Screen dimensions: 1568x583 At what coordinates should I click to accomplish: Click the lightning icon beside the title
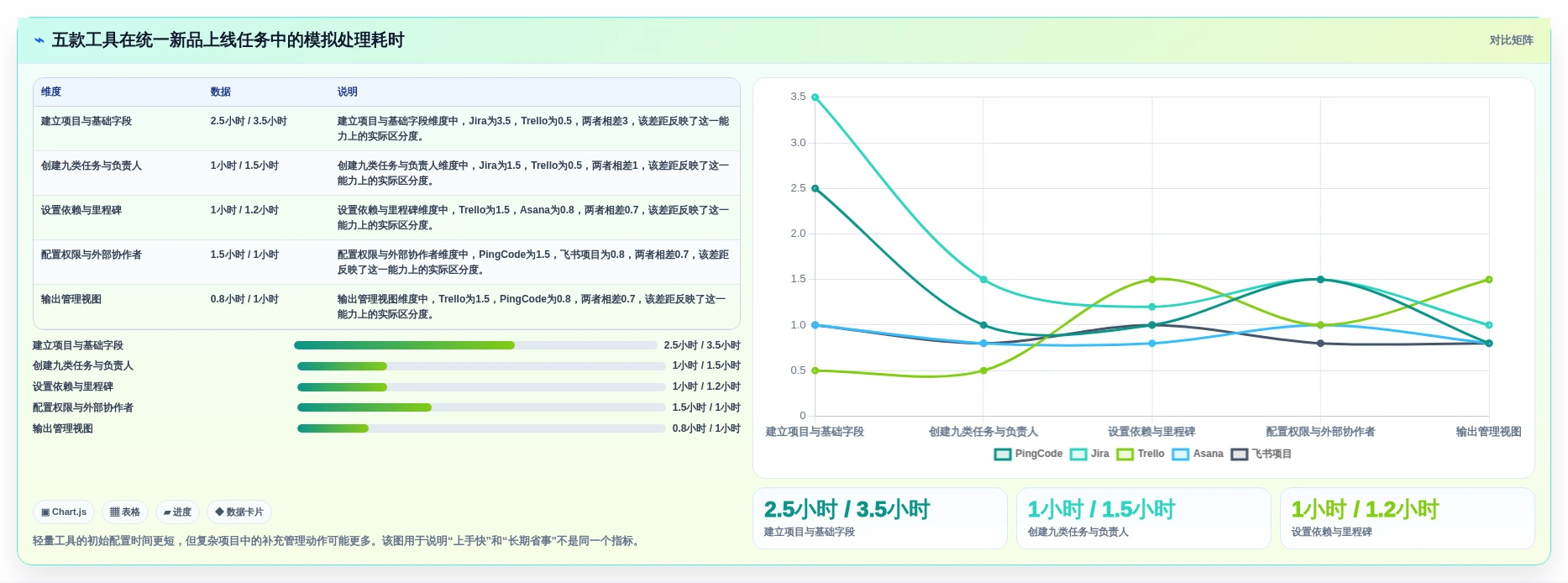coord(39,40)
